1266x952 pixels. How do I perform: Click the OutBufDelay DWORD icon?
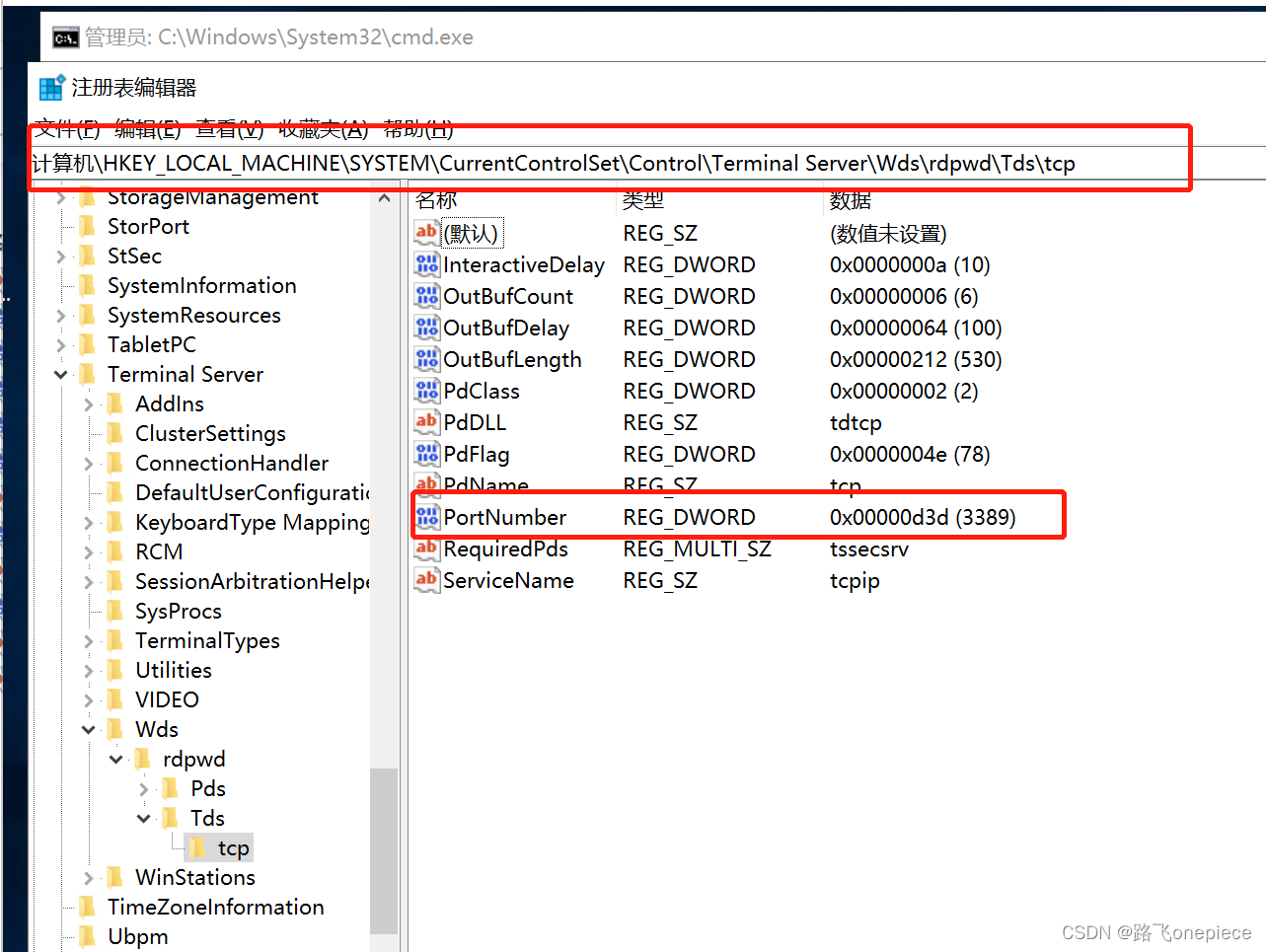pyautogui.click(x=426, y=328)
